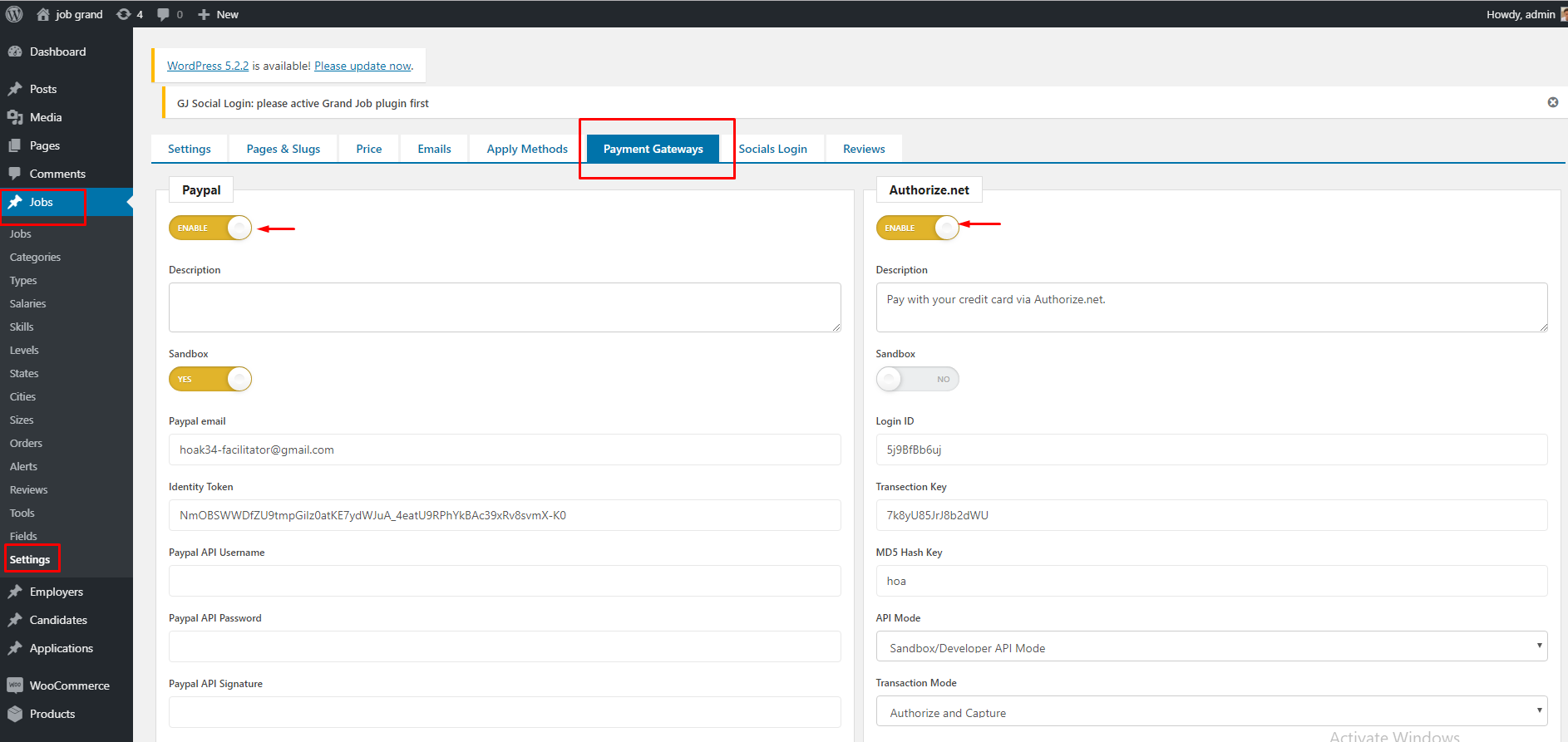Click the Authorize.net Description text area
Viewport: 1568px width, 742px height.
click(x=1211, y=307)
